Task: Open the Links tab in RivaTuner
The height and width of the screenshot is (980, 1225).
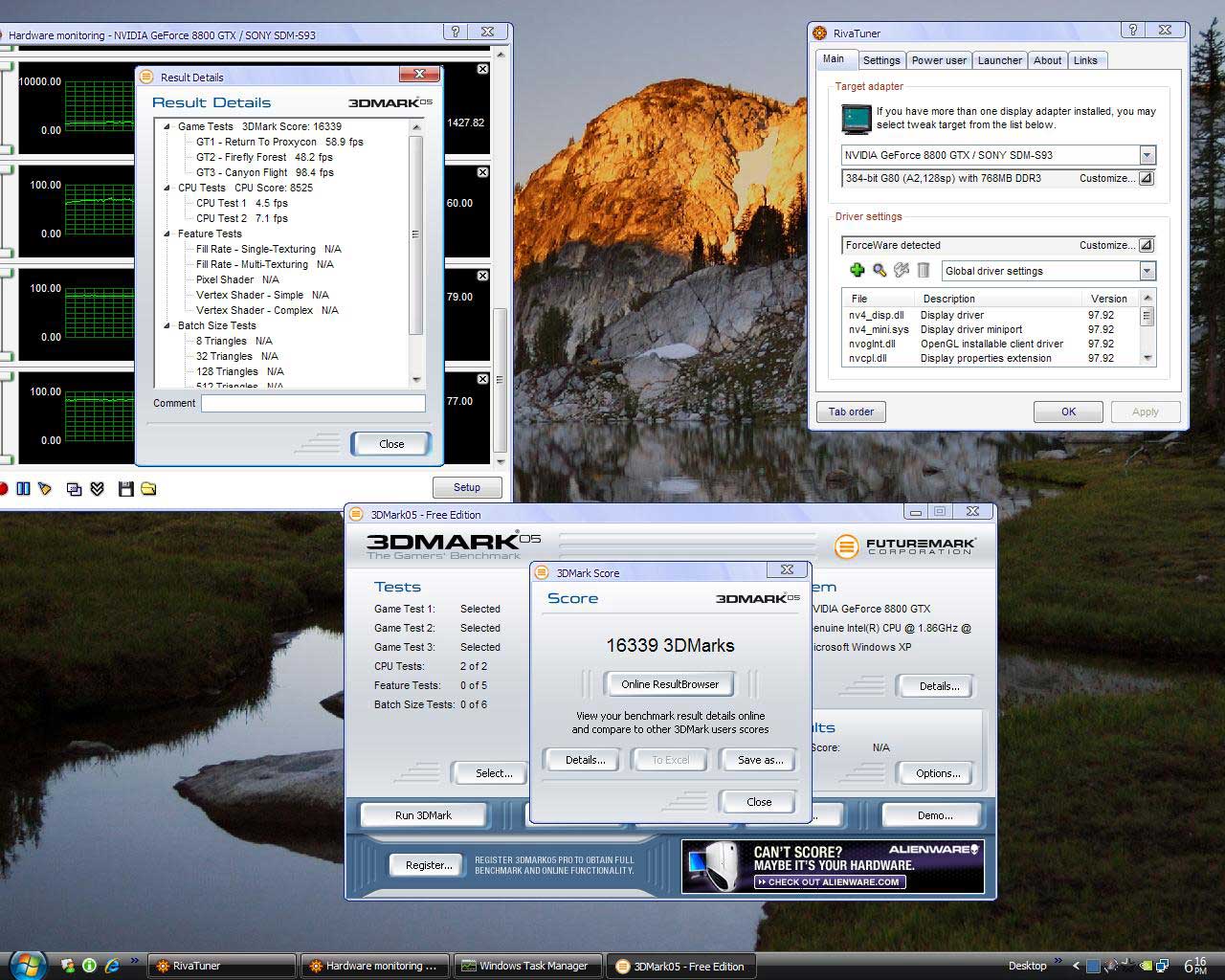Action: coord(1085,60)
